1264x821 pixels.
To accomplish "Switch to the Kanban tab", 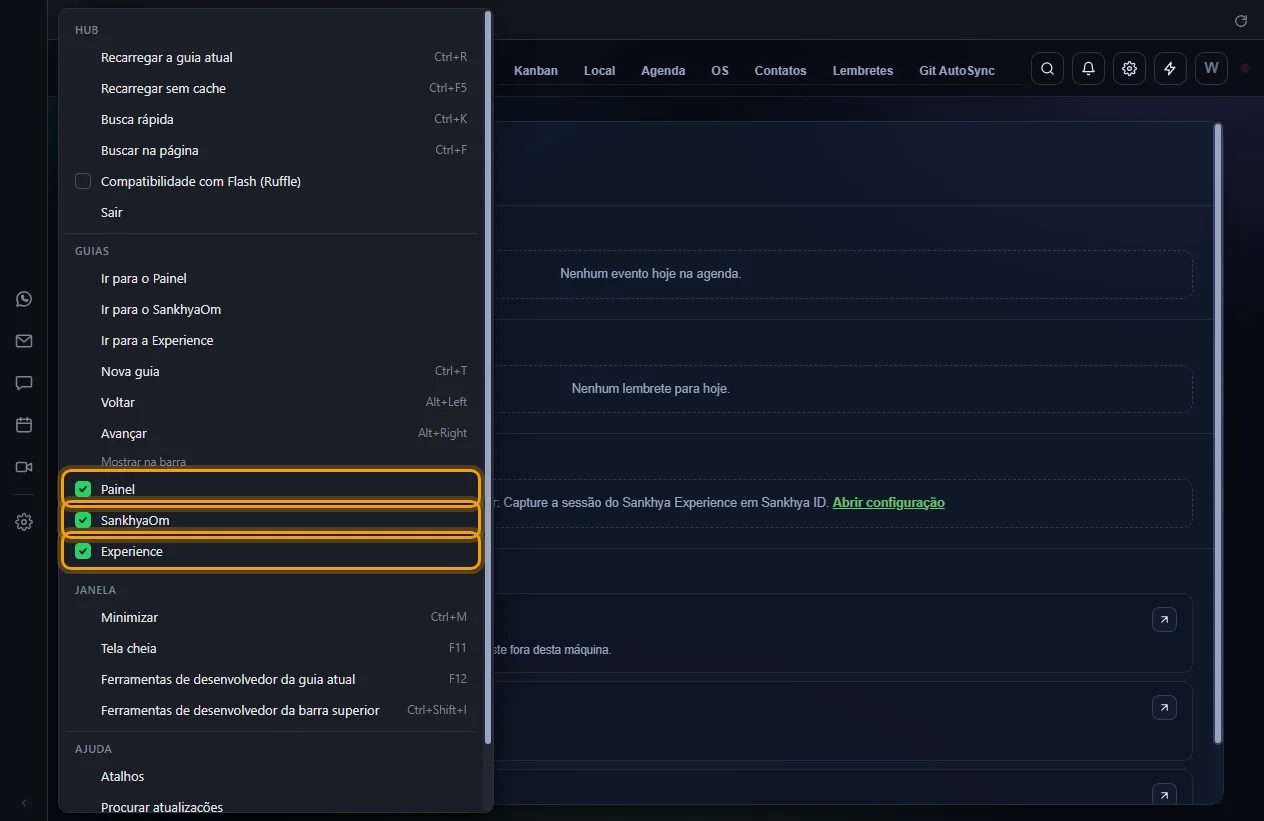I will tap(536, 70).
